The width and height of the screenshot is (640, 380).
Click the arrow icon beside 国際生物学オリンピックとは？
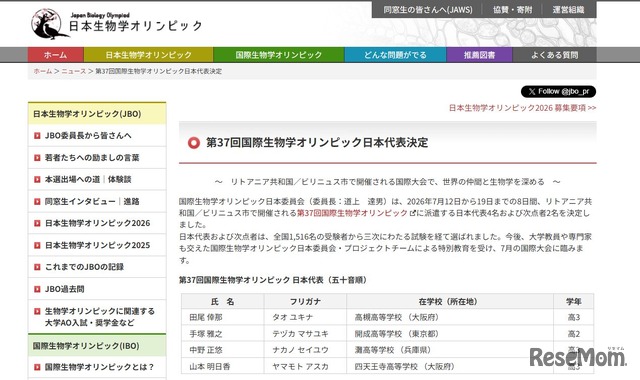tap(37, 367)
